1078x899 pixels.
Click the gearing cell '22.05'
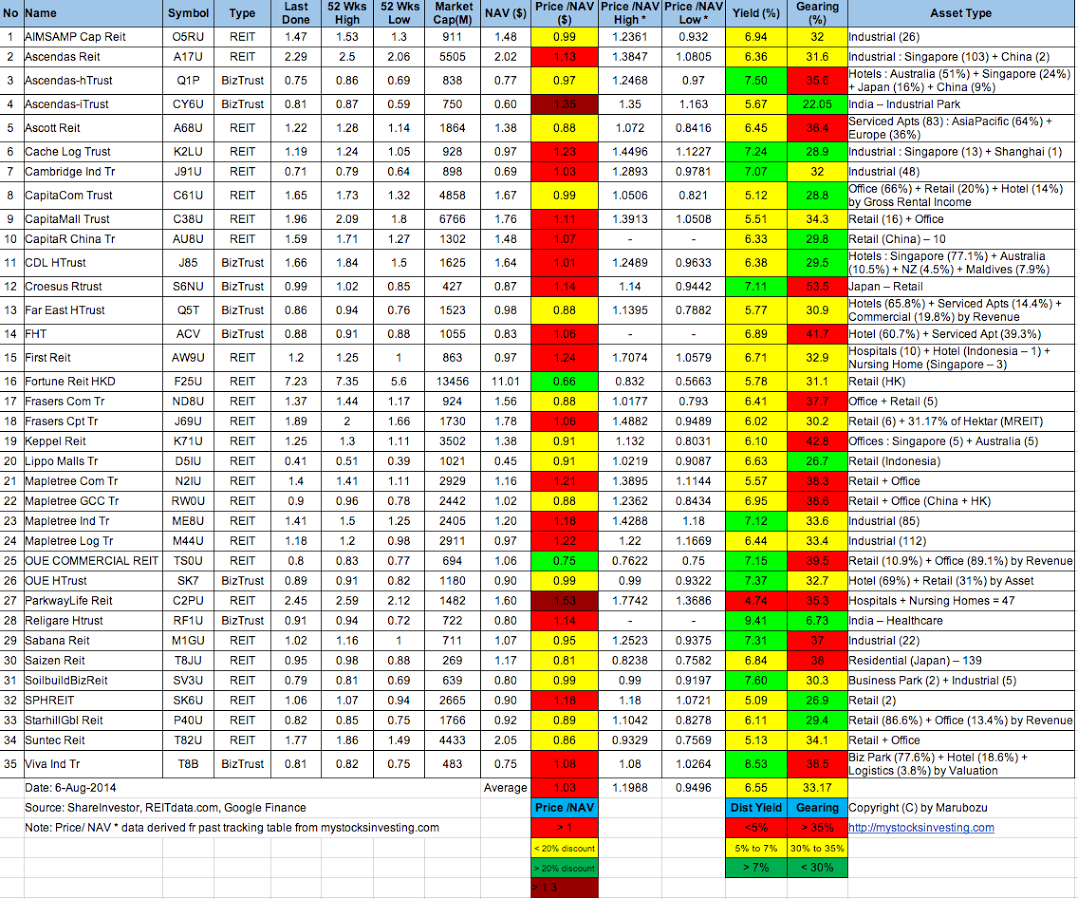pyautogui.click(x=817, y=104)
